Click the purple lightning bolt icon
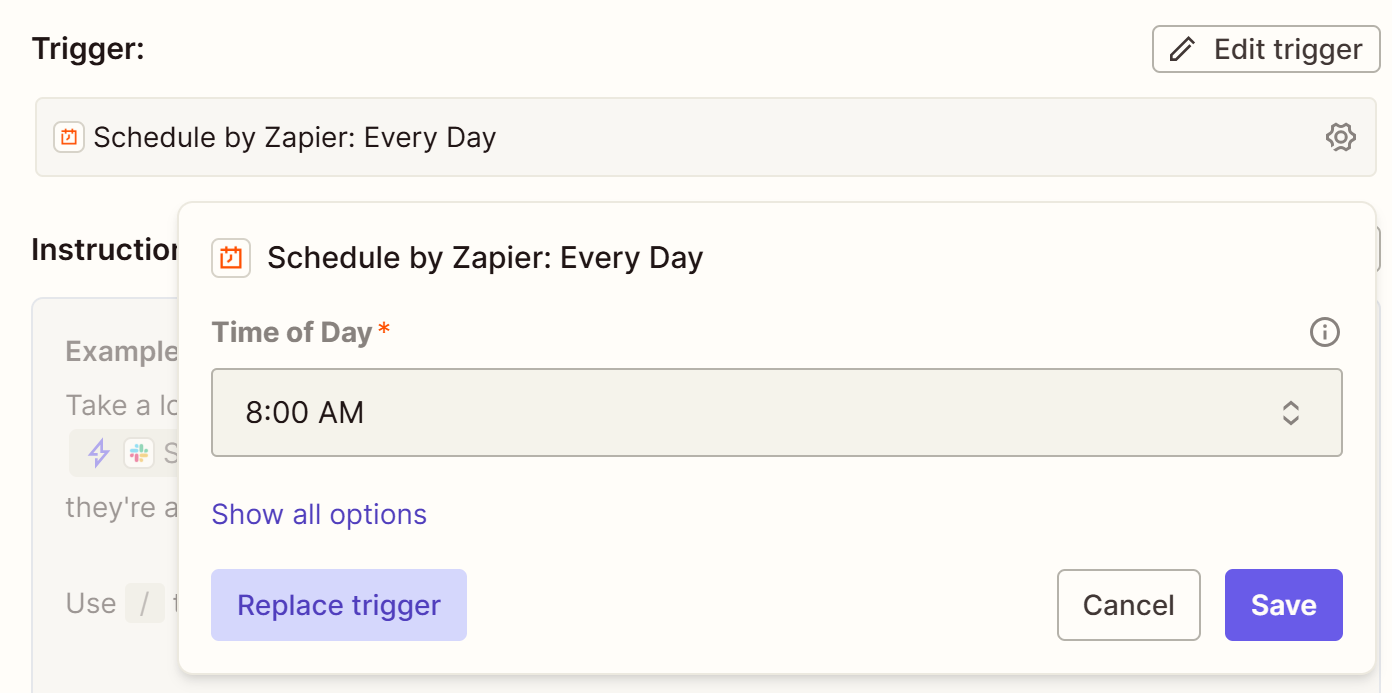This screenshot has width=1392, height=693. (x=99, y=453)
